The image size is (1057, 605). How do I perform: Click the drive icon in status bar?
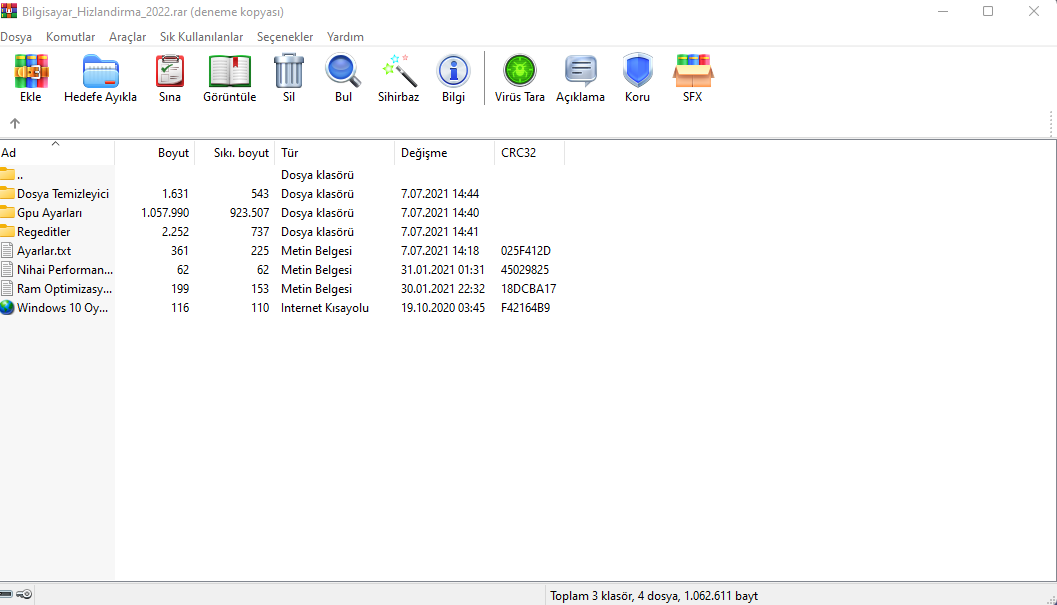(6, 594)
